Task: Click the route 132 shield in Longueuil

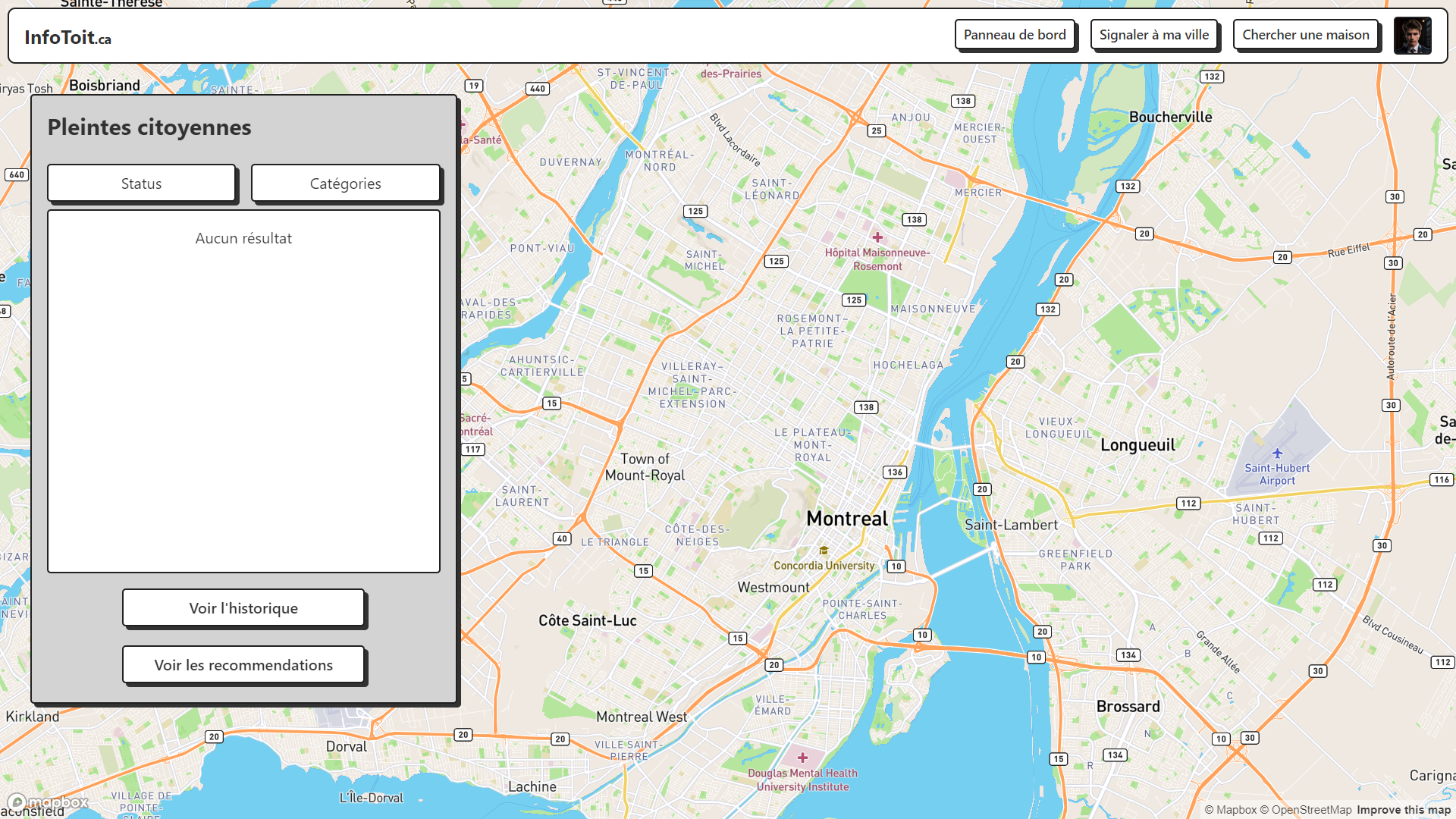Action: pos(1047,309)
